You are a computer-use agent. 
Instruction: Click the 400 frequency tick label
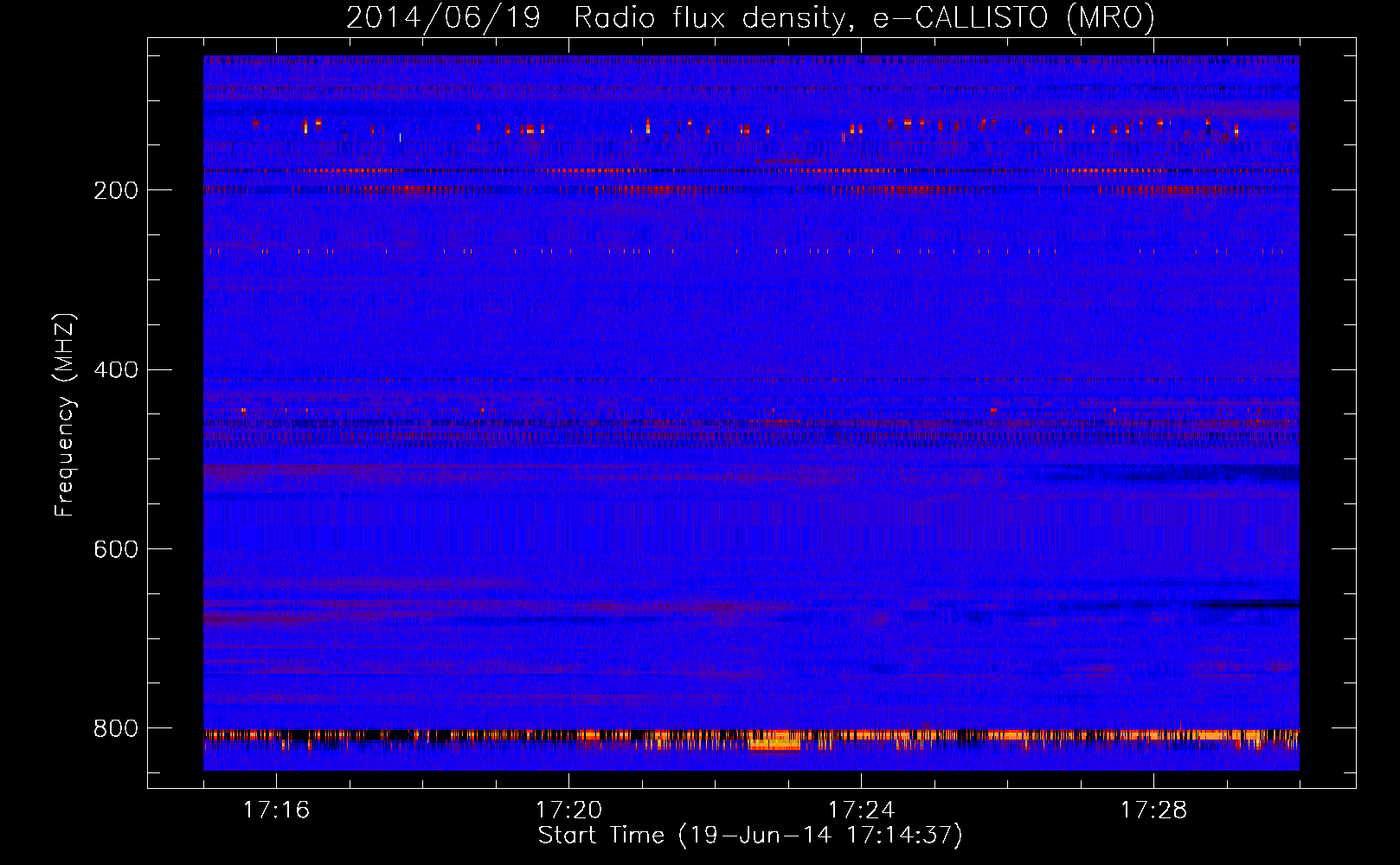coord(116,370)
